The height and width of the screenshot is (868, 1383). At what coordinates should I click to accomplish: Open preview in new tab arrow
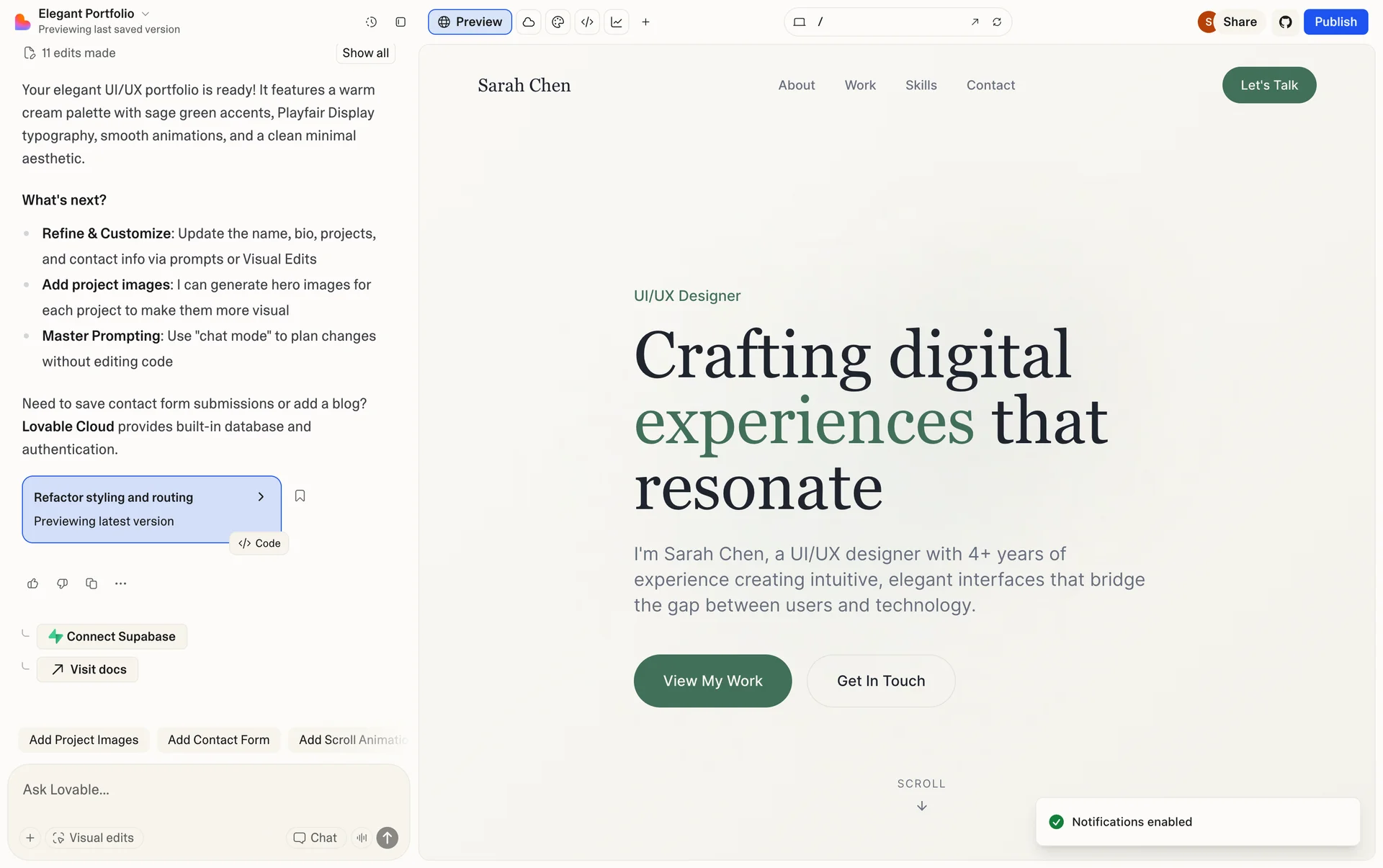pyautogui.click(x=975, y=22)
